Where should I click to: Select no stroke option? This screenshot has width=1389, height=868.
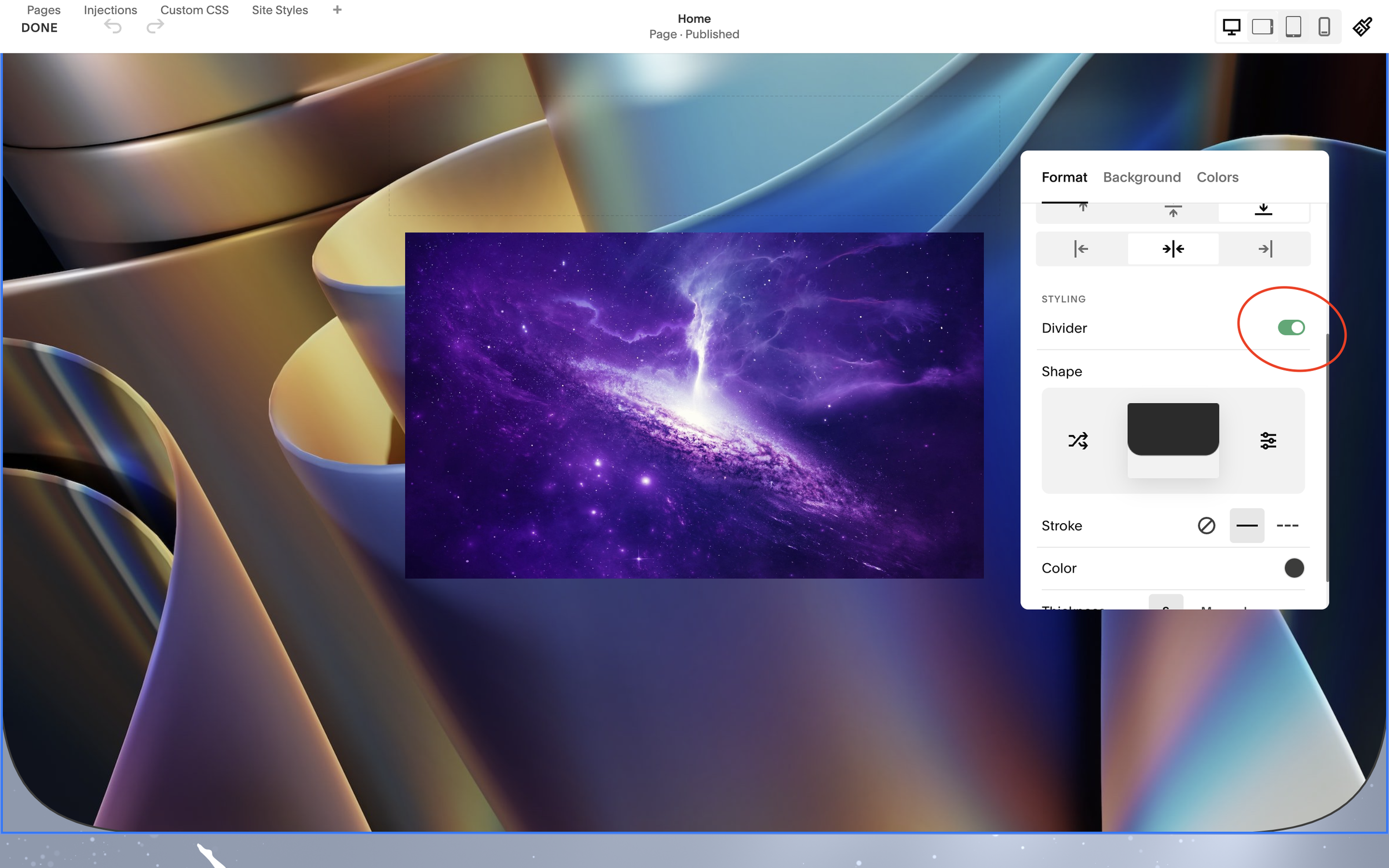click(x=1206, y=525)
